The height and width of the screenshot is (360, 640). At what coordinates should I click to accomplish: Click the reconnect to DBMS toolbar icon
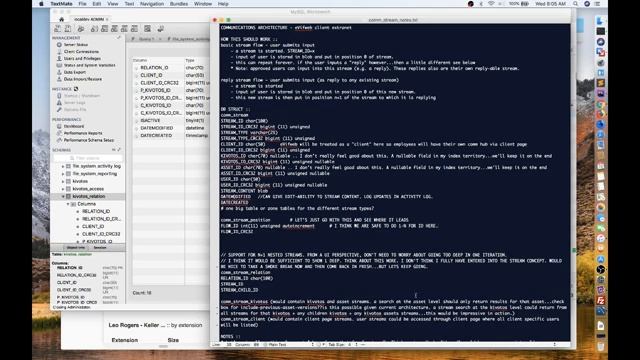point(160,29)
